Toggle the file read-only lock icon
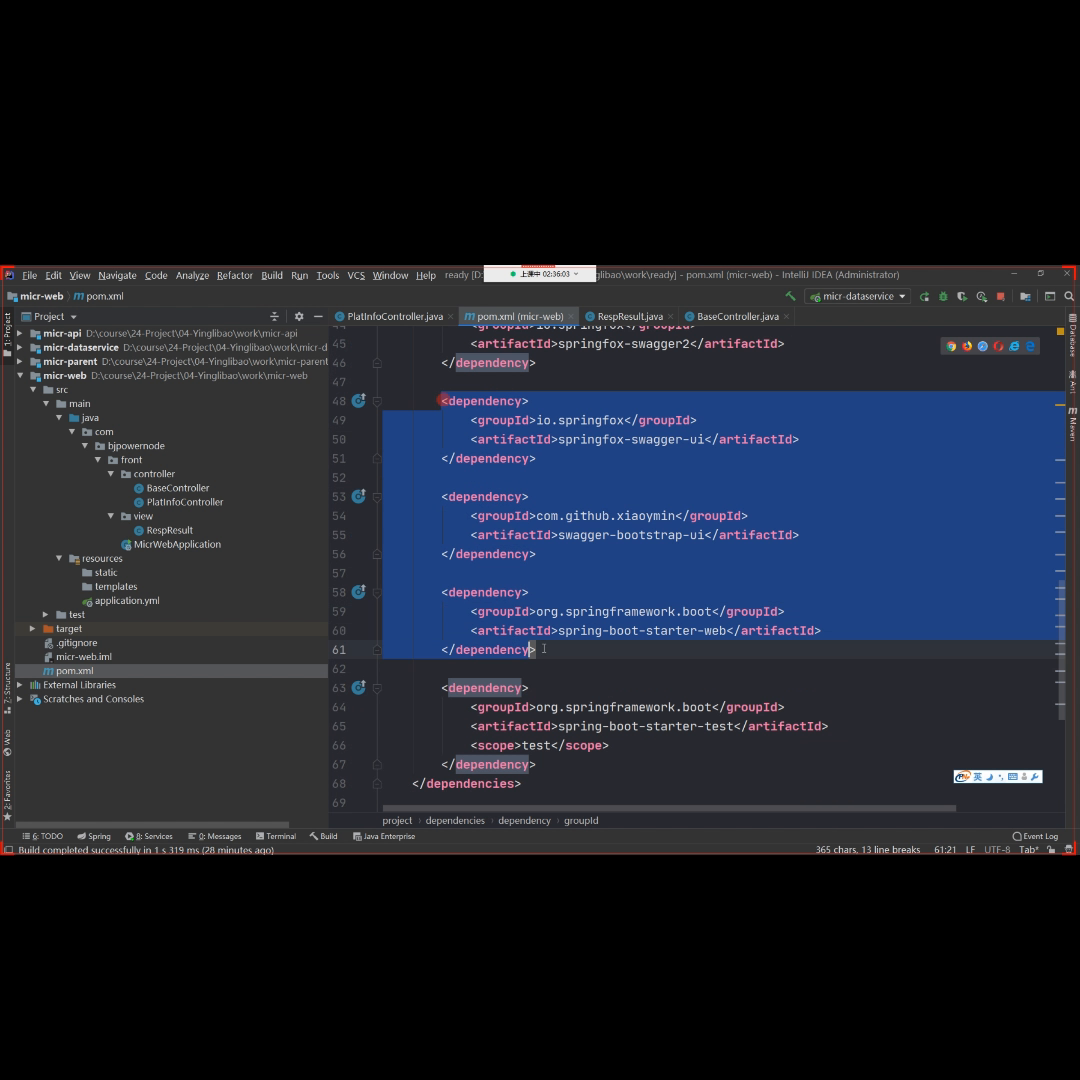 [1051, 850]
